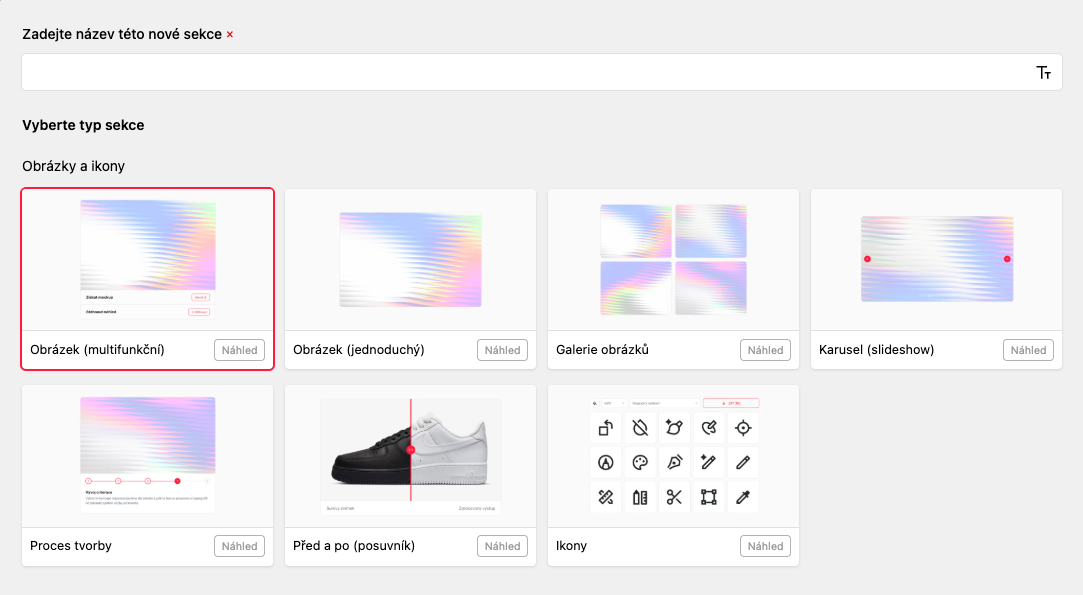Screen dimensions: 1083x595
Task: Click the eyedropper icon in Ikony preview
Action: [x=743, y=497]
